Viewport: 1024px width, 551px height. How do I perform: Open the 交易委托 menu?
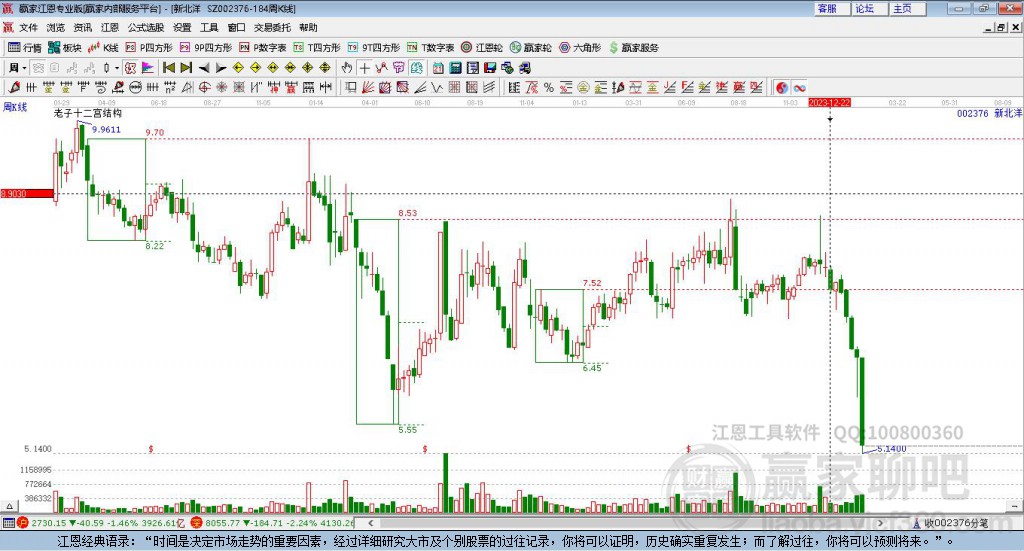[272, 27]
